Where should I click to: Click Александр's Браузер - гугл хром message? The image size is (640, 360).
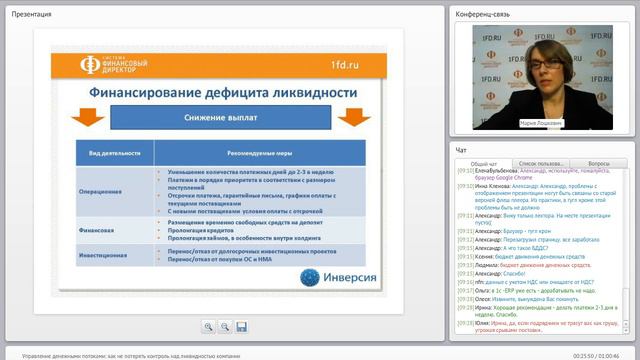coord(504,231)
